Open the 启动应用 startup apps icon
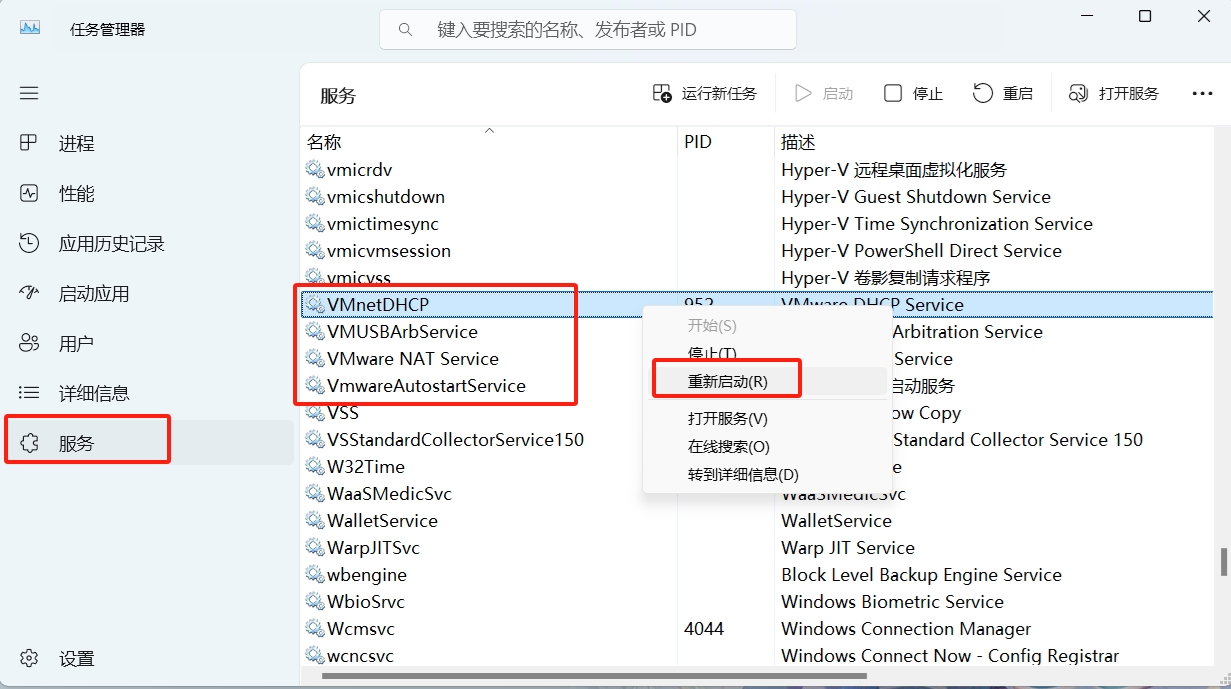Image resolution: width=1231 pixels, height=689 pixels. [x=29, y=293]
